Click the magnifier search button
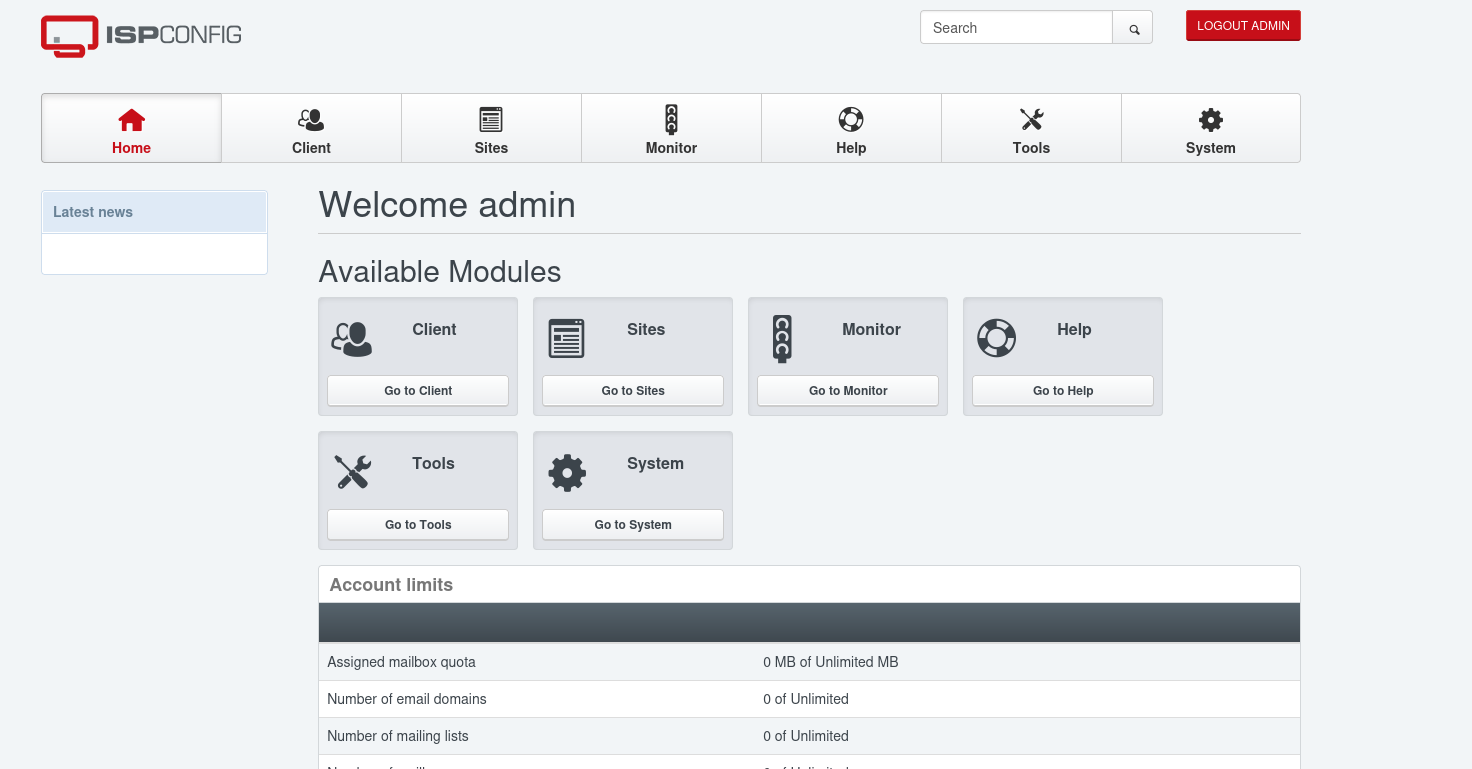The image size is (1472, 769). [1133, 28]
